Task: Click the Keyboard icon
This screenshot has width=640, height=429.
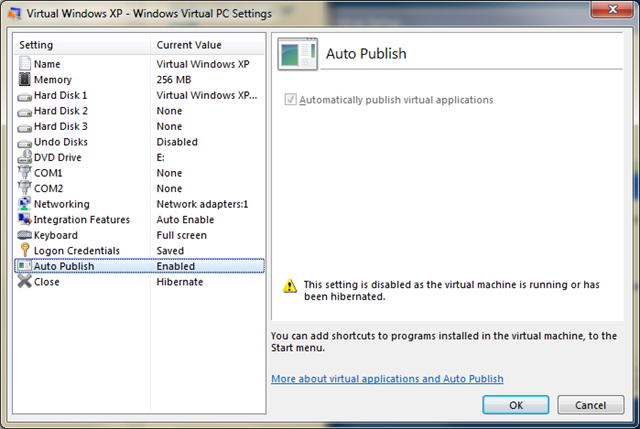Action: click(x=25, y=235)
